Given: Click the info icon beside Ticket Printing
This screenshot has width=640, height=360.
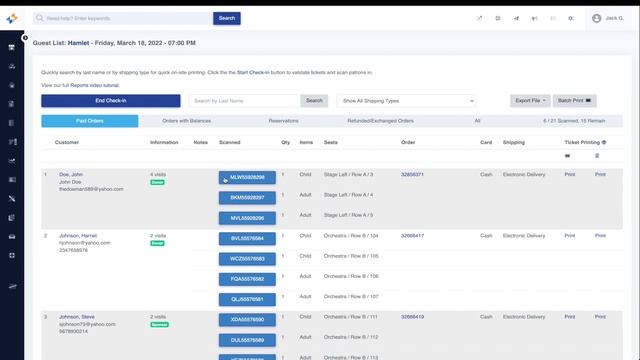Looking at the screenshot, I should (604, 142).
